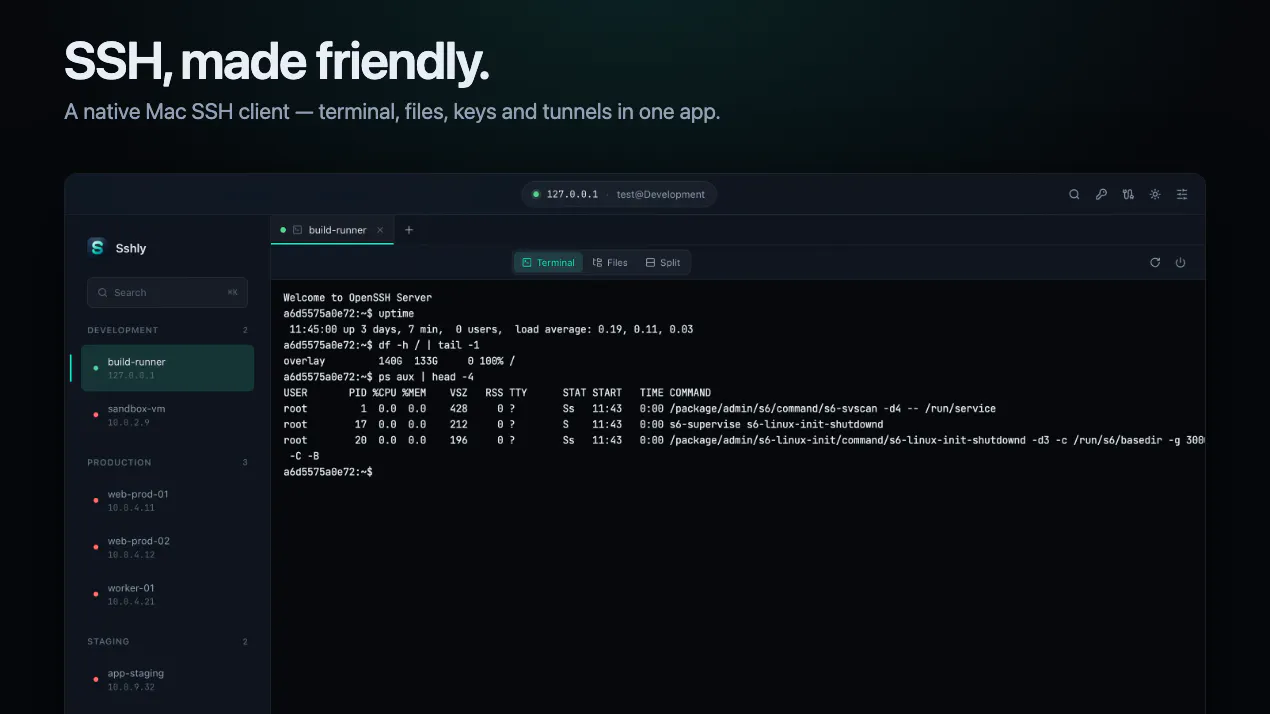Click the 127.0.0.1 connection status pill
The image size is (1270, 714).
click(619, 194)
